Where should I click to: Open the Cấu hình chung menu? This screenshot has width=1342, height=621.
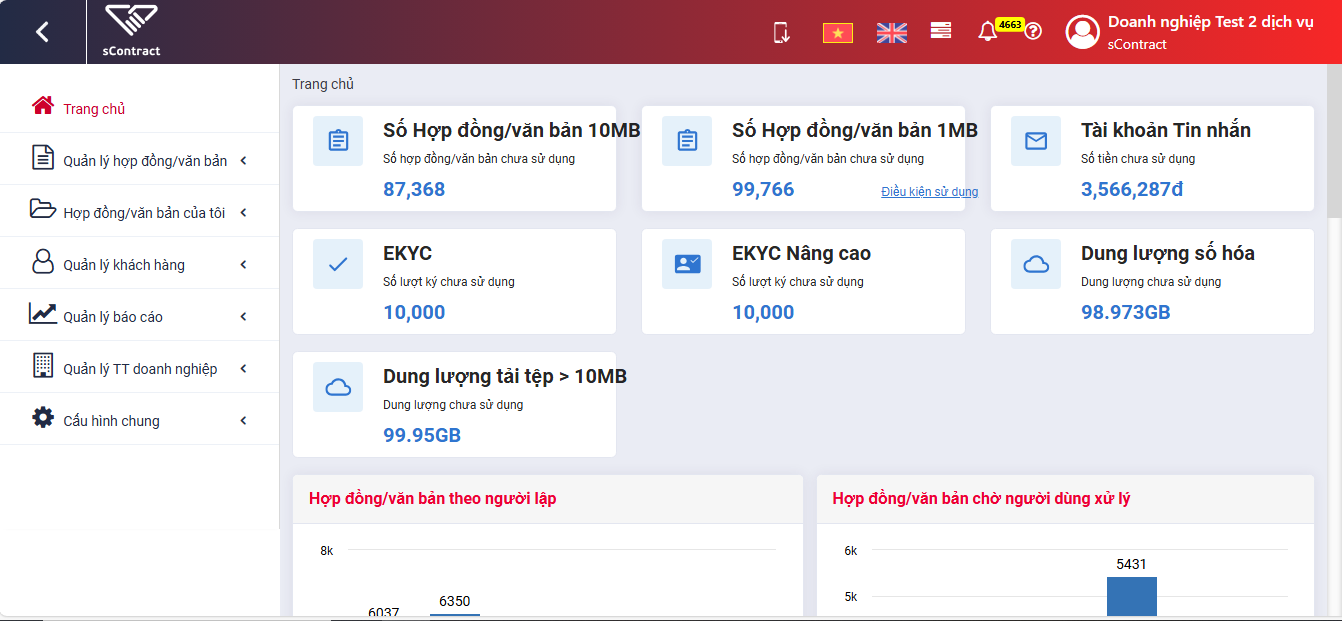139,420
